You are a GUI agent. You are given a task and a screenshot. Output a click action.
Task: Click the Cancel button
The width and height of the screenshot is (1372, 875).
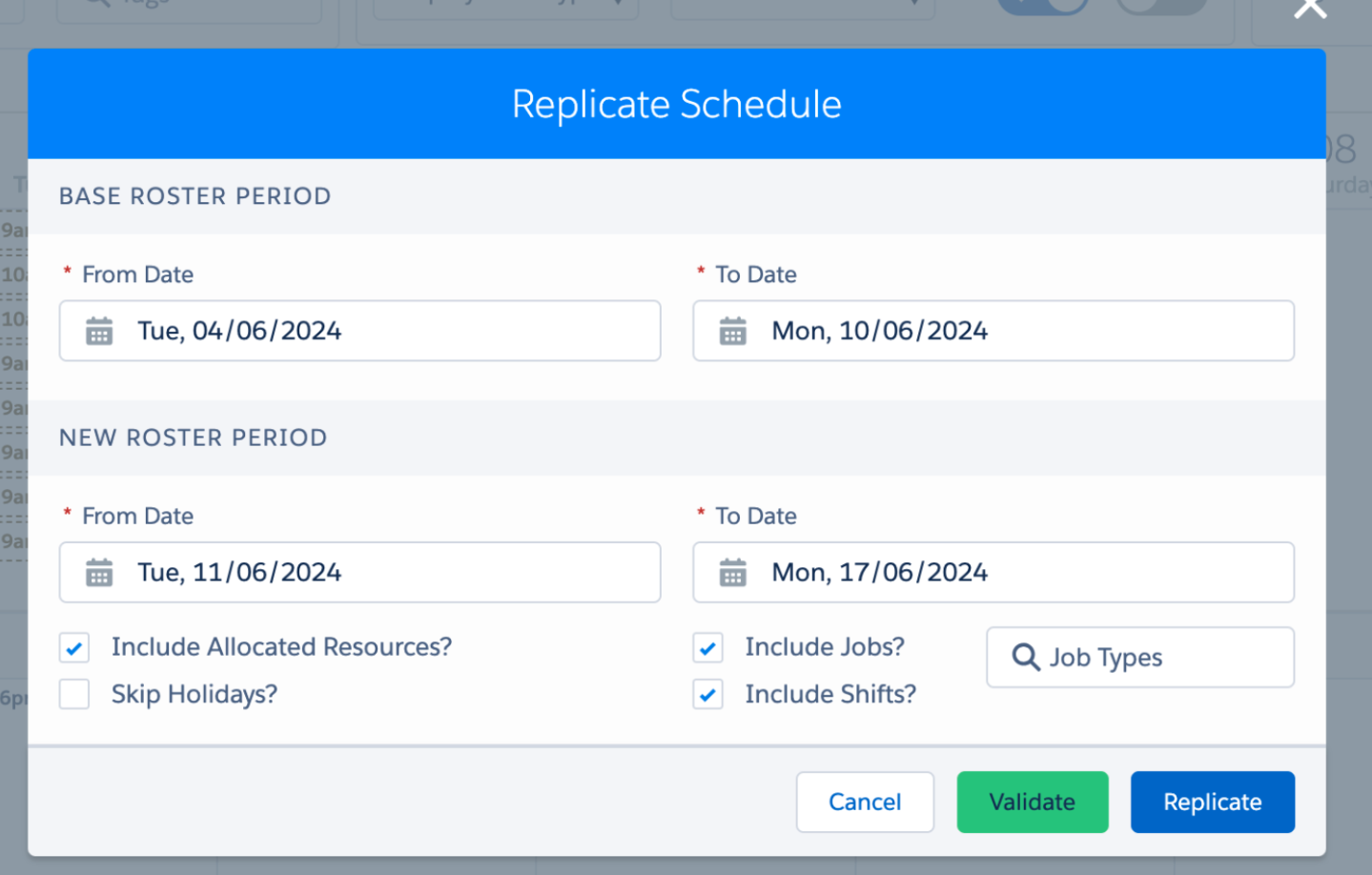865,802
